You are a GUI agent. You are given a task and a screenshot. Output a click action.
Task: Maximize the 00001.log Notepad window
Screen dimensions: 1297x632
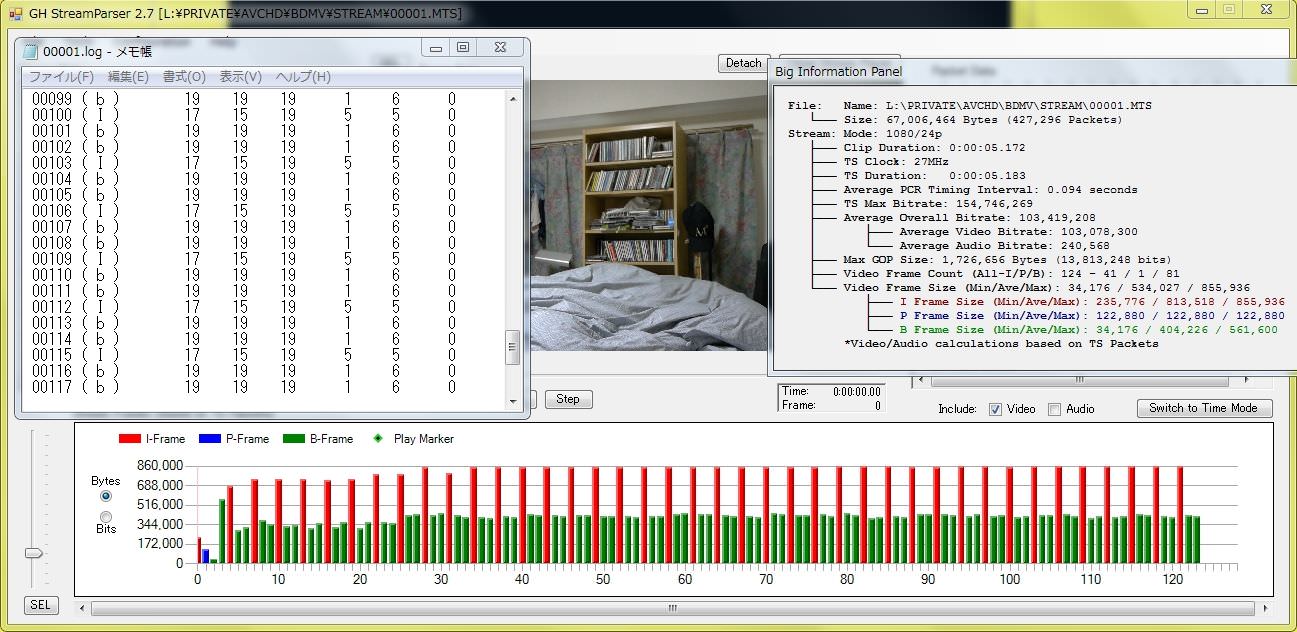pyautogui.click(x=463, y=48)
